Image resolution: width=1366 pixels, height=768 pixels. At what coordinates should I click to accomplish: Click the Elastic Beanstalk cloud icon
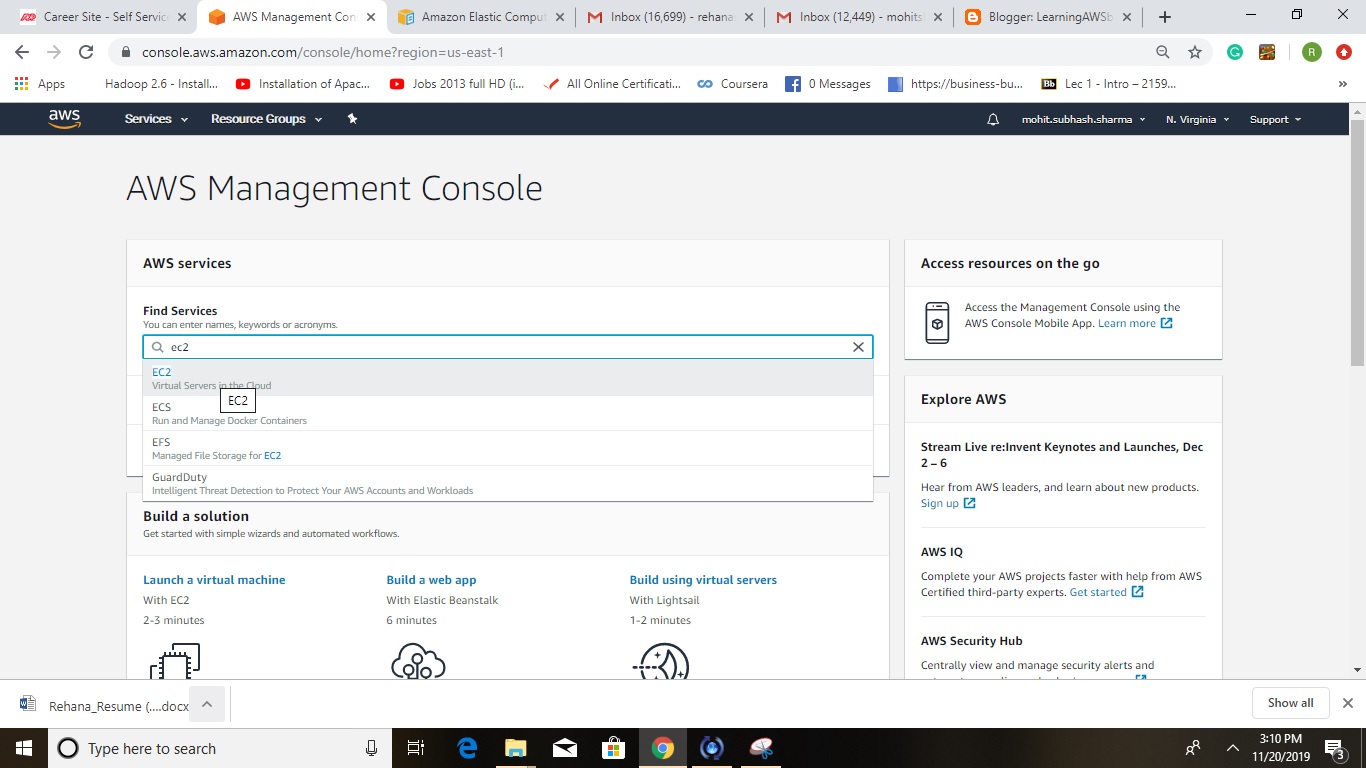418,662
